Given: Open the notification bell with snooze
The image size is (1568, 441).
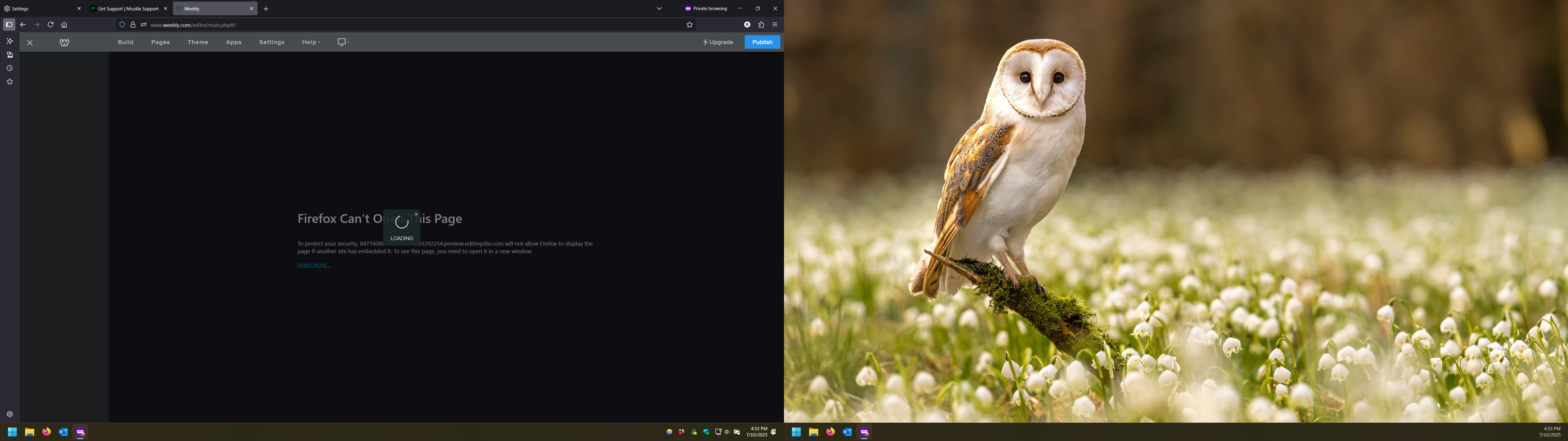Looking at the screenshot, I should point(774,432).
